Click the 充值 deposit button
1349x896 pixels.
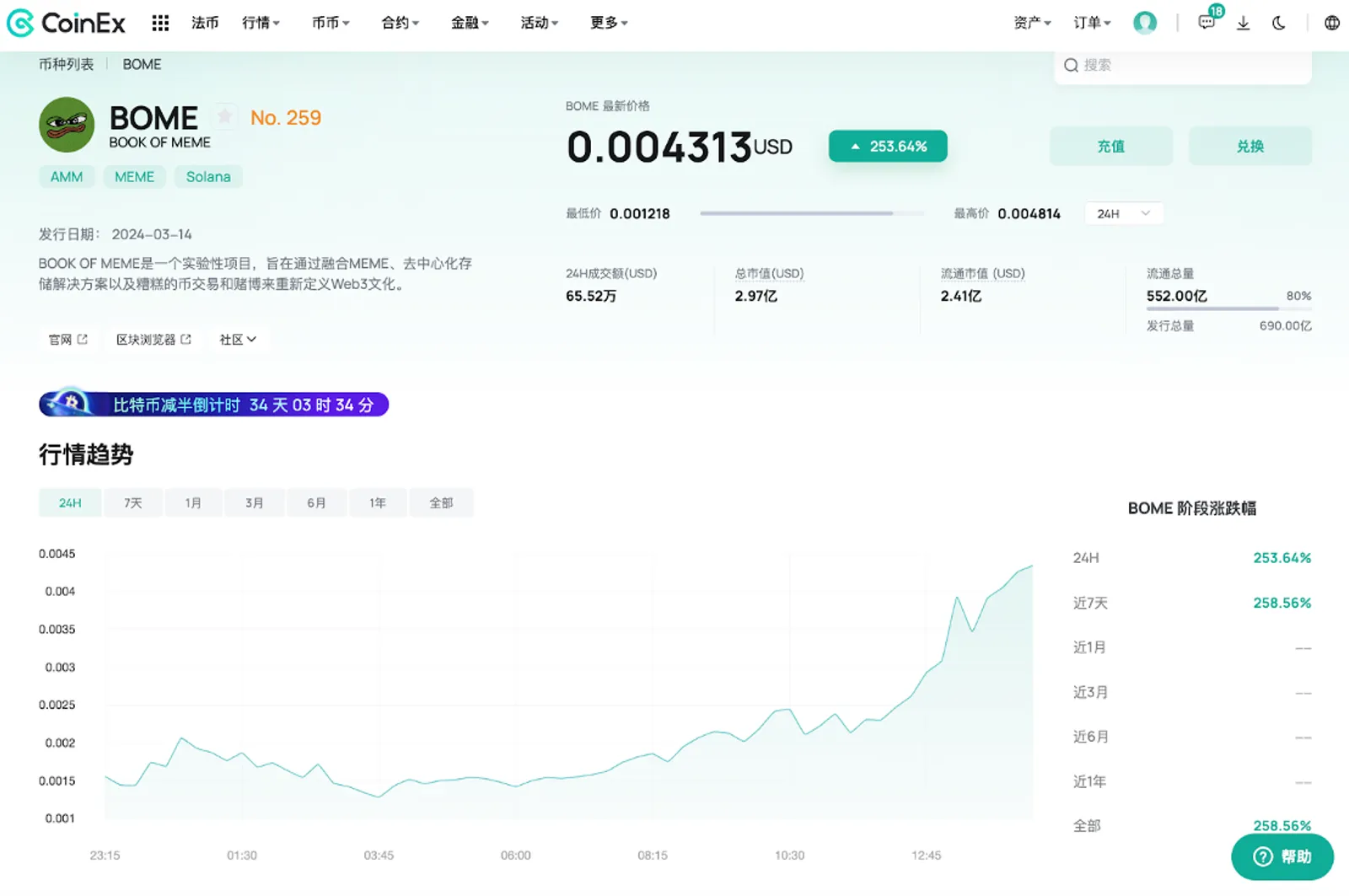(1111, 146)
